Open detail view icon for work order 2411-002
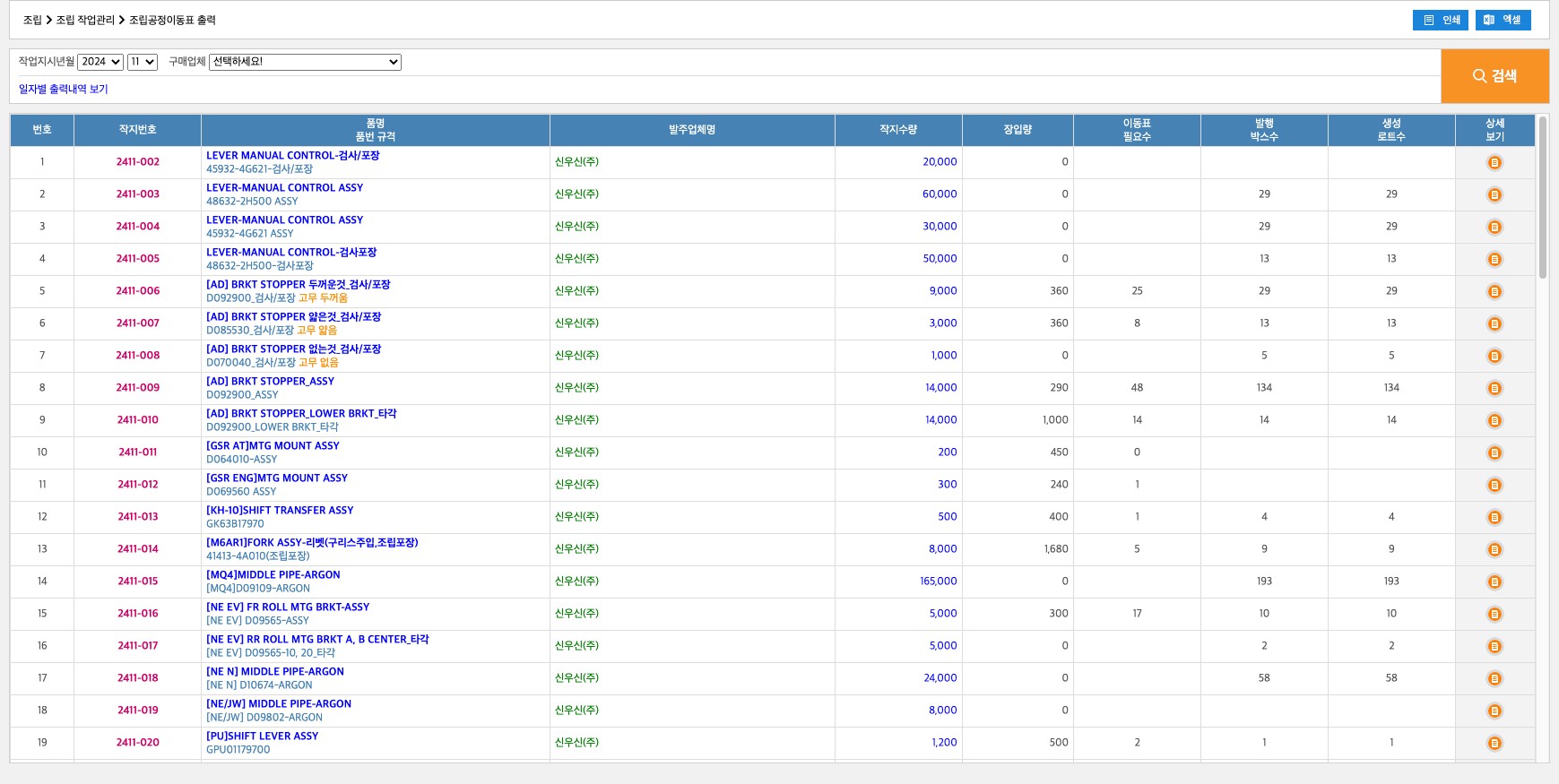The width and height of the screenshot is (1559, 784). click(1494, 162)
